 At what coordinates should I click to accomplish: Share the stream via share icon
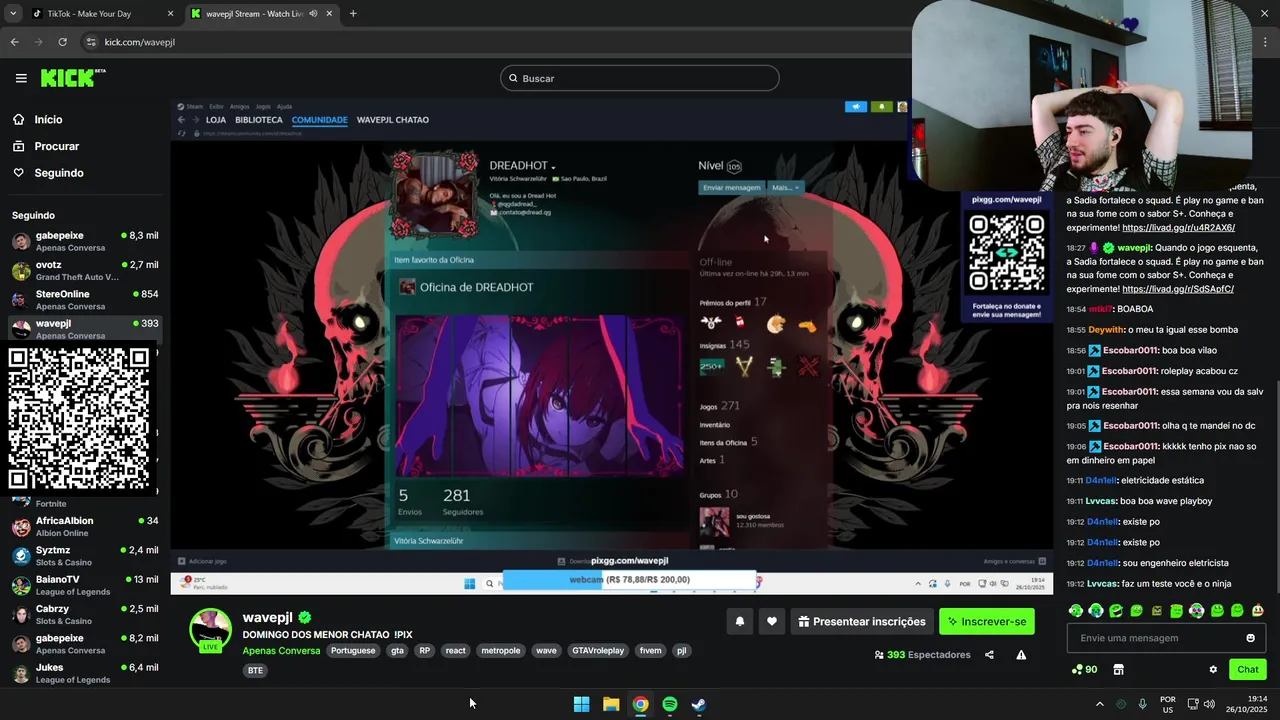pos(989,655)
